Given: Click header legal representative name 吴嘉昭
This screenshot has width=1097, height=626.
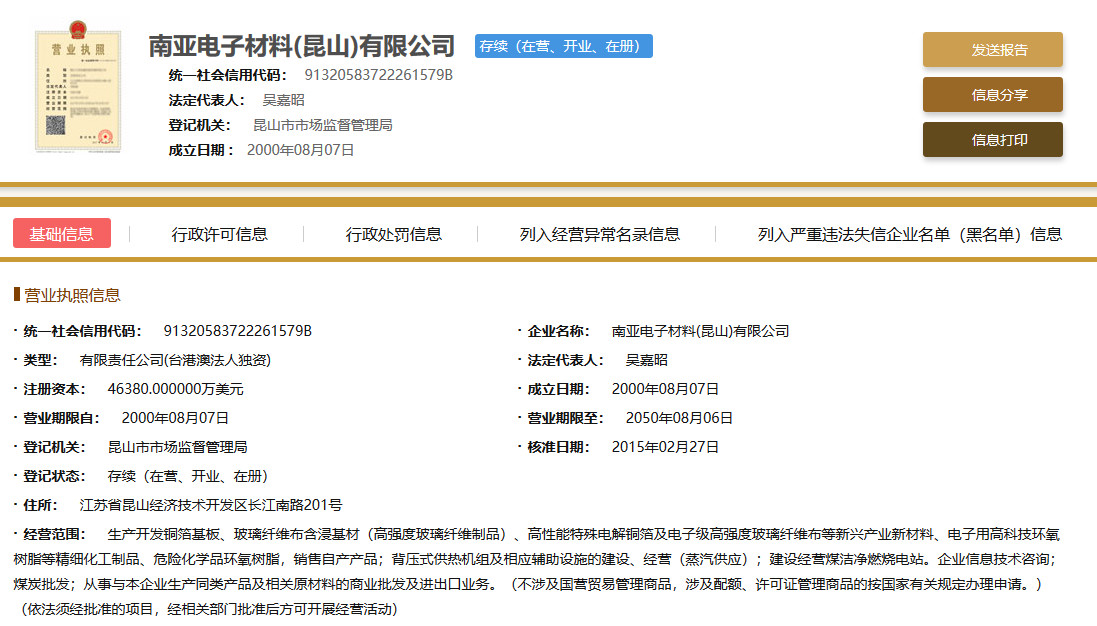Looking at the screenshot, I should click(x=283, y=100).
